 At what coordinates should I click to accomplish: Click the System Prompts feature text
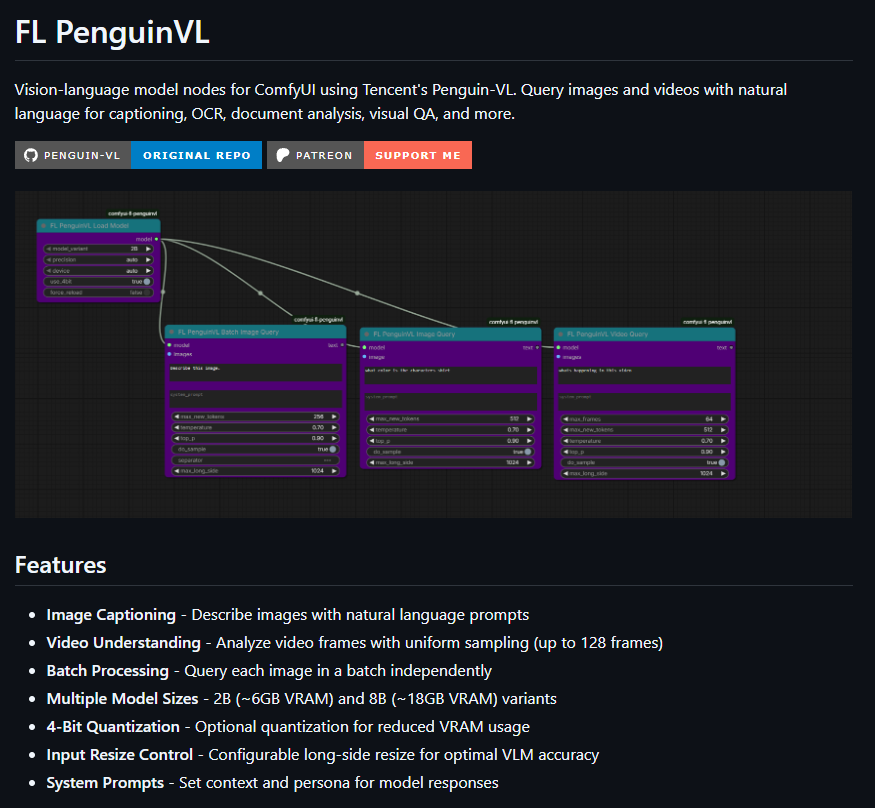[x=272, y=783]
